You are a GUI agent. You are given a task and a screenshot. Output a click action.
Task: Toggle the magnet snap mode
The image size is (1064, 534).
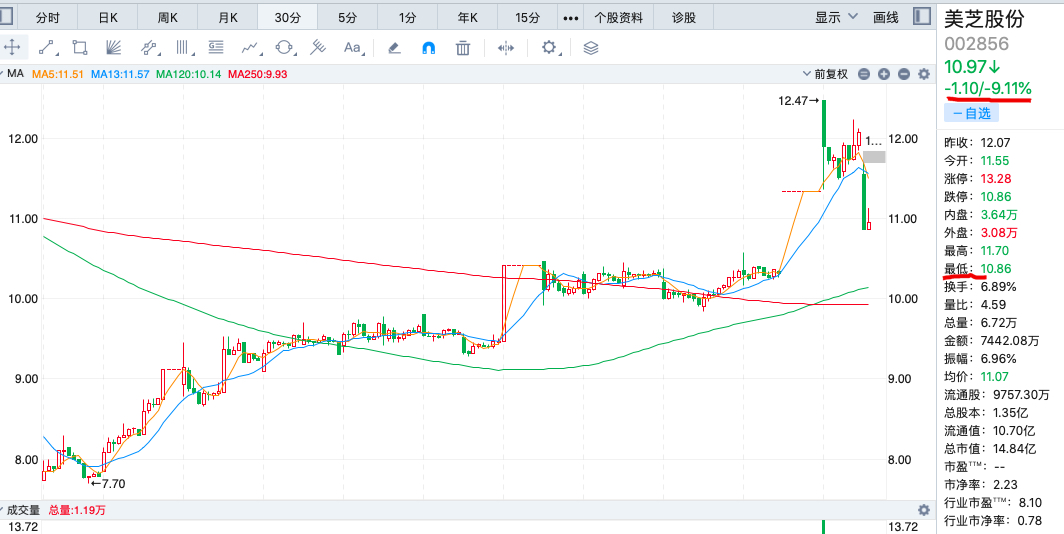429,47
